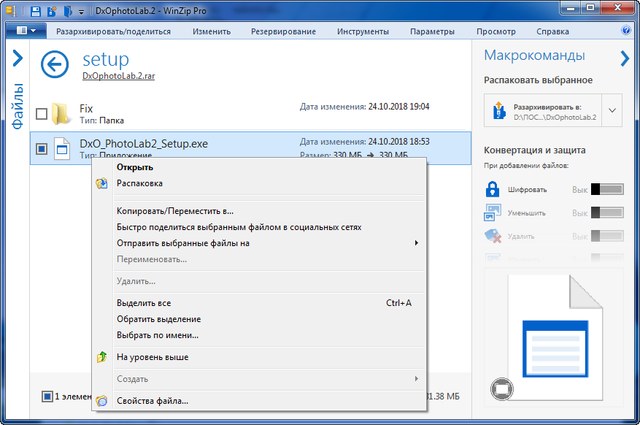Viewport: 640px width, 425px height.
Task: Open the Инструменты ribbon tab
Action: [x=363, y=31]
